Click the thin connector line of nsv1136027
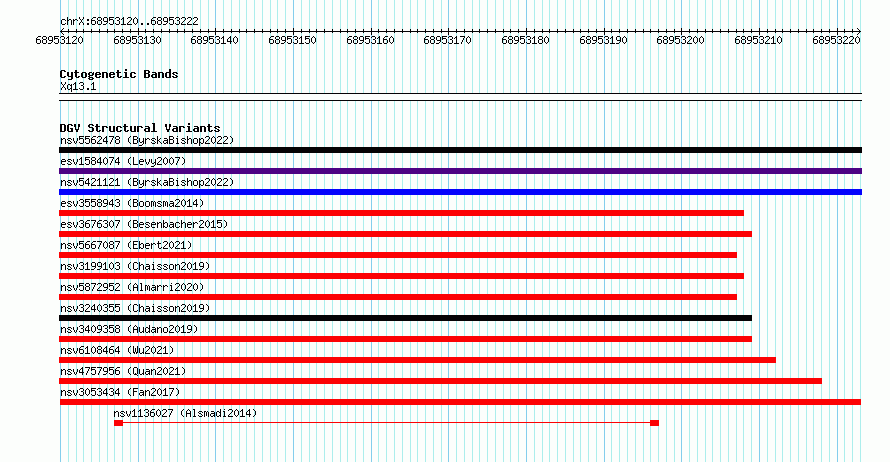The image size is (890, 462). (x=386, y=423)
